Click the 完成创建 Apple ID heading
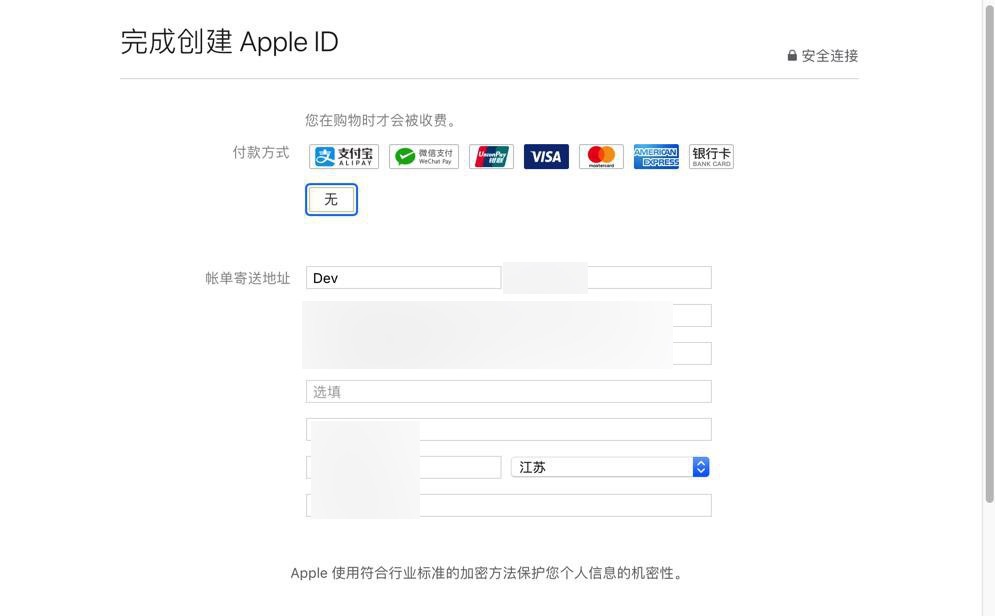Image resolution: width=995 pixels, height=616 pixels. [229, 42]
